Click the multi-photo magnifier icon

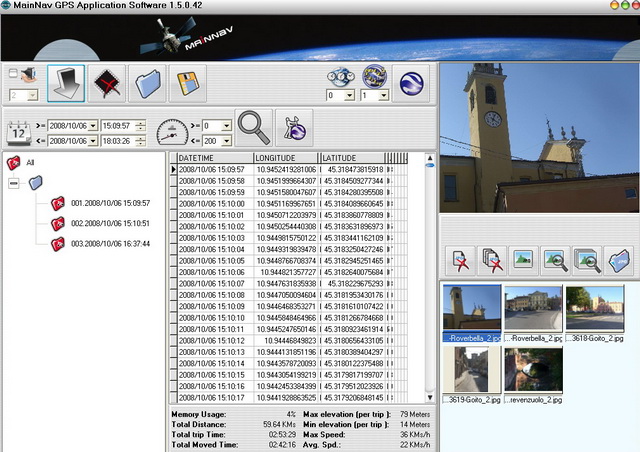(587, 260)
